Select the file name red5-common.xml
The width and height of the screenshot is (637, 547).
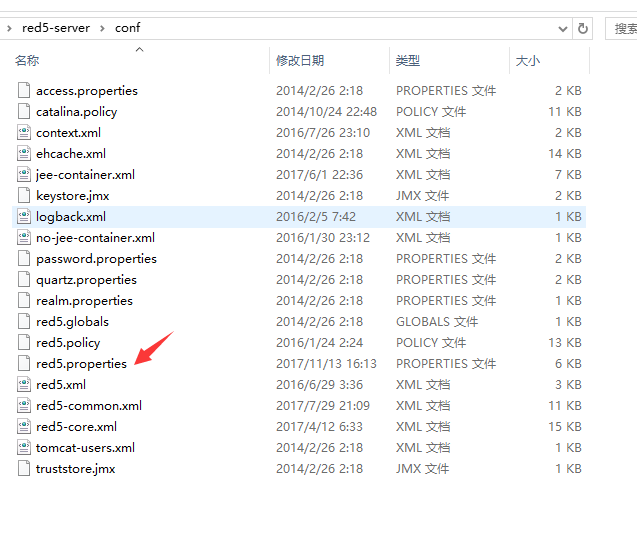(x=89, y=406)
